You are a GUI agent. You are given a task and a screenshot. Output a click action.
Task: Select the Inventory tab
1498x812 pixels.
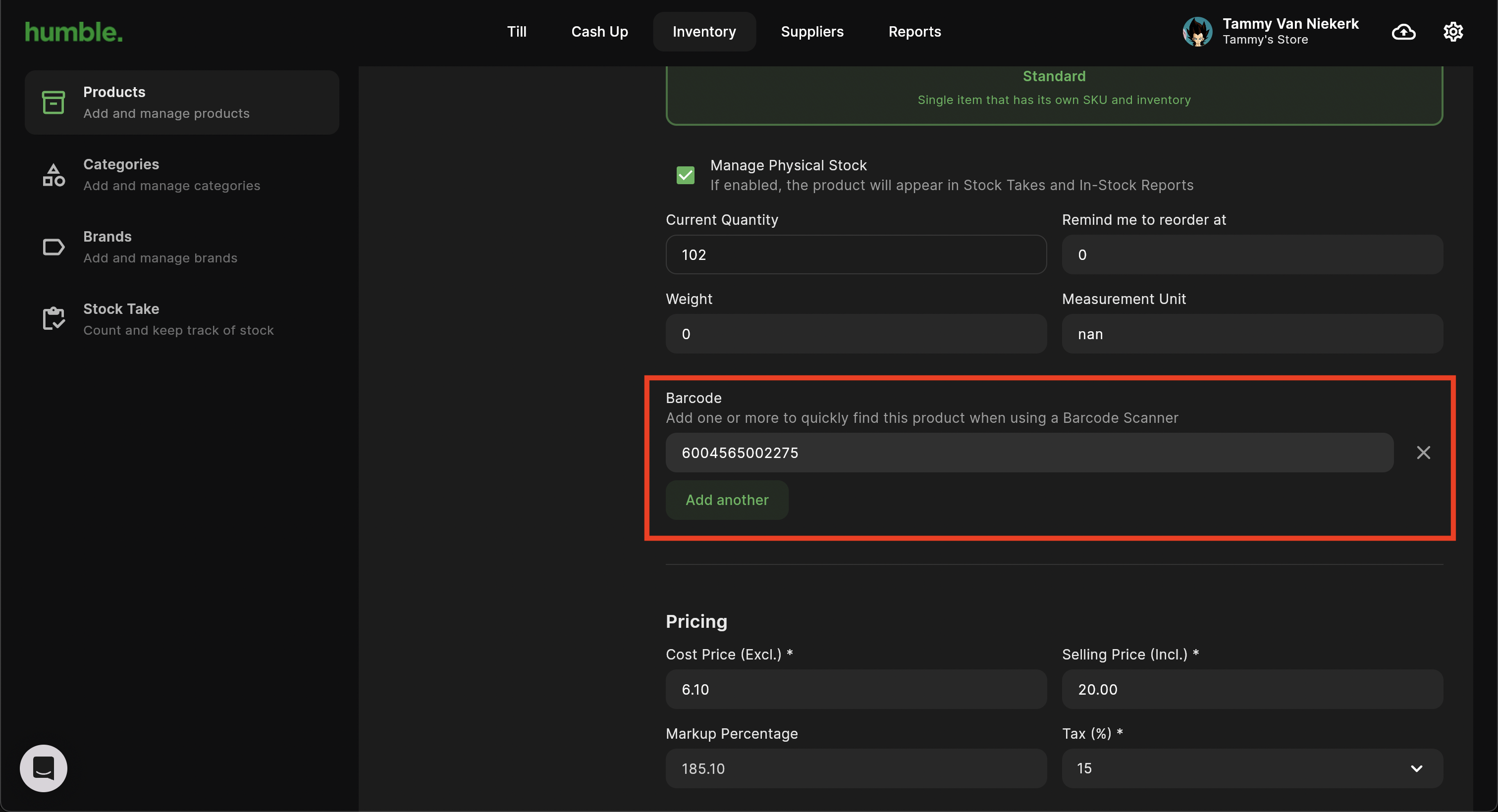(x=703, y=31)
